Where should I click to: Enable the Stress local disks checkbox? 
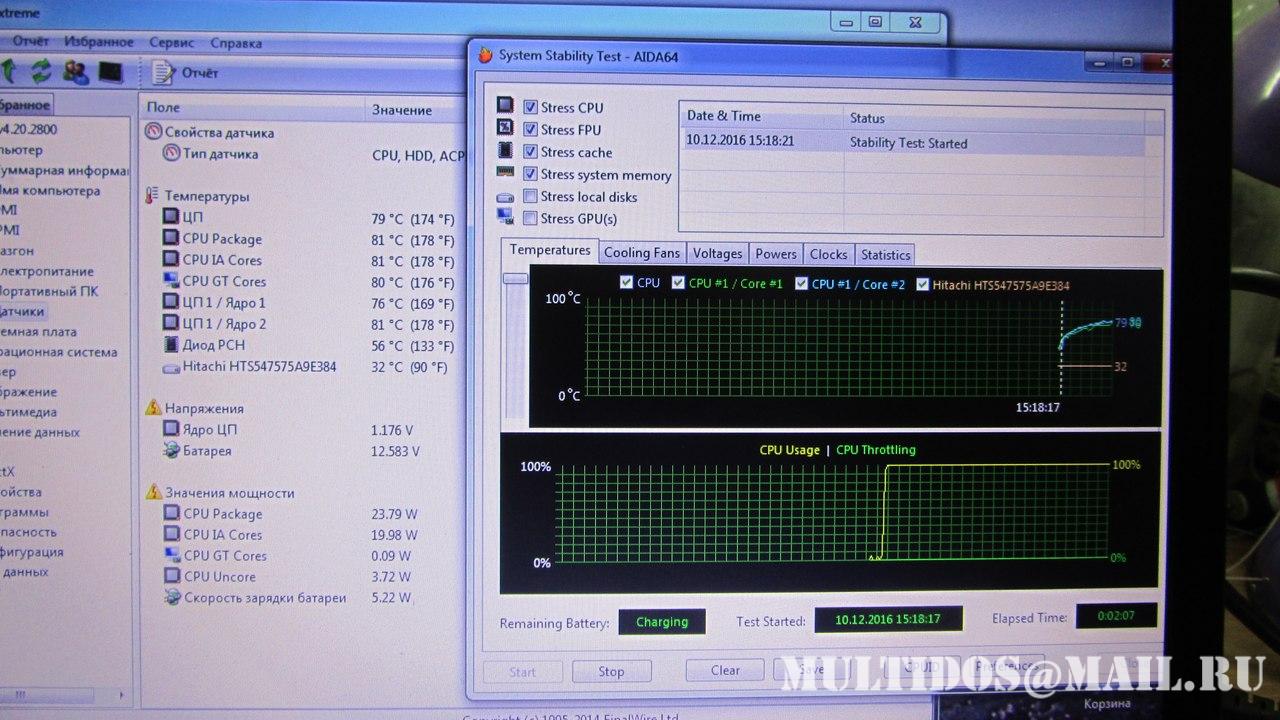tap(530, 197)
